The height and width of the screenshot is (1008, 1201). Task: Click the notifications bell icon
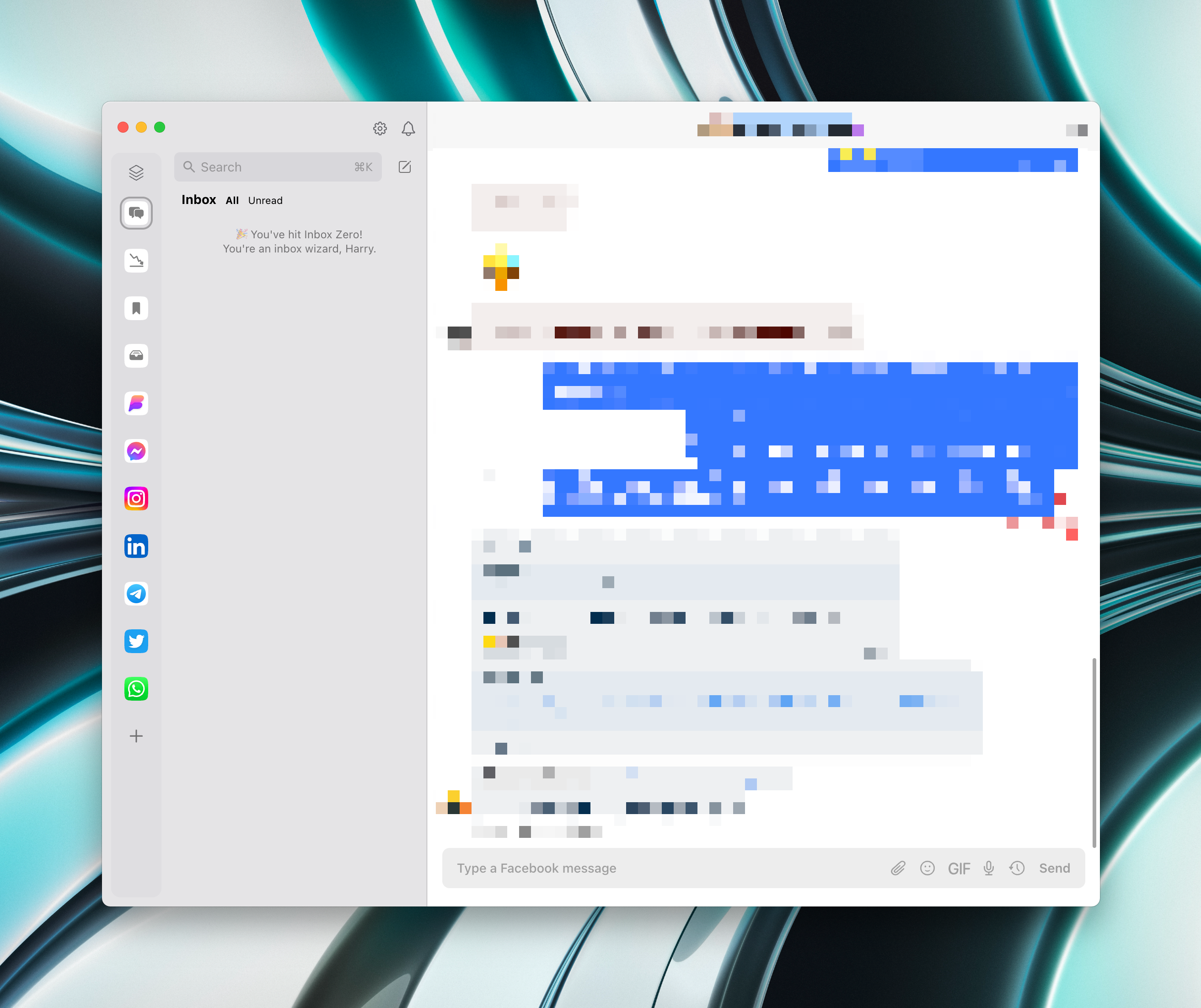tap(408, 129)
